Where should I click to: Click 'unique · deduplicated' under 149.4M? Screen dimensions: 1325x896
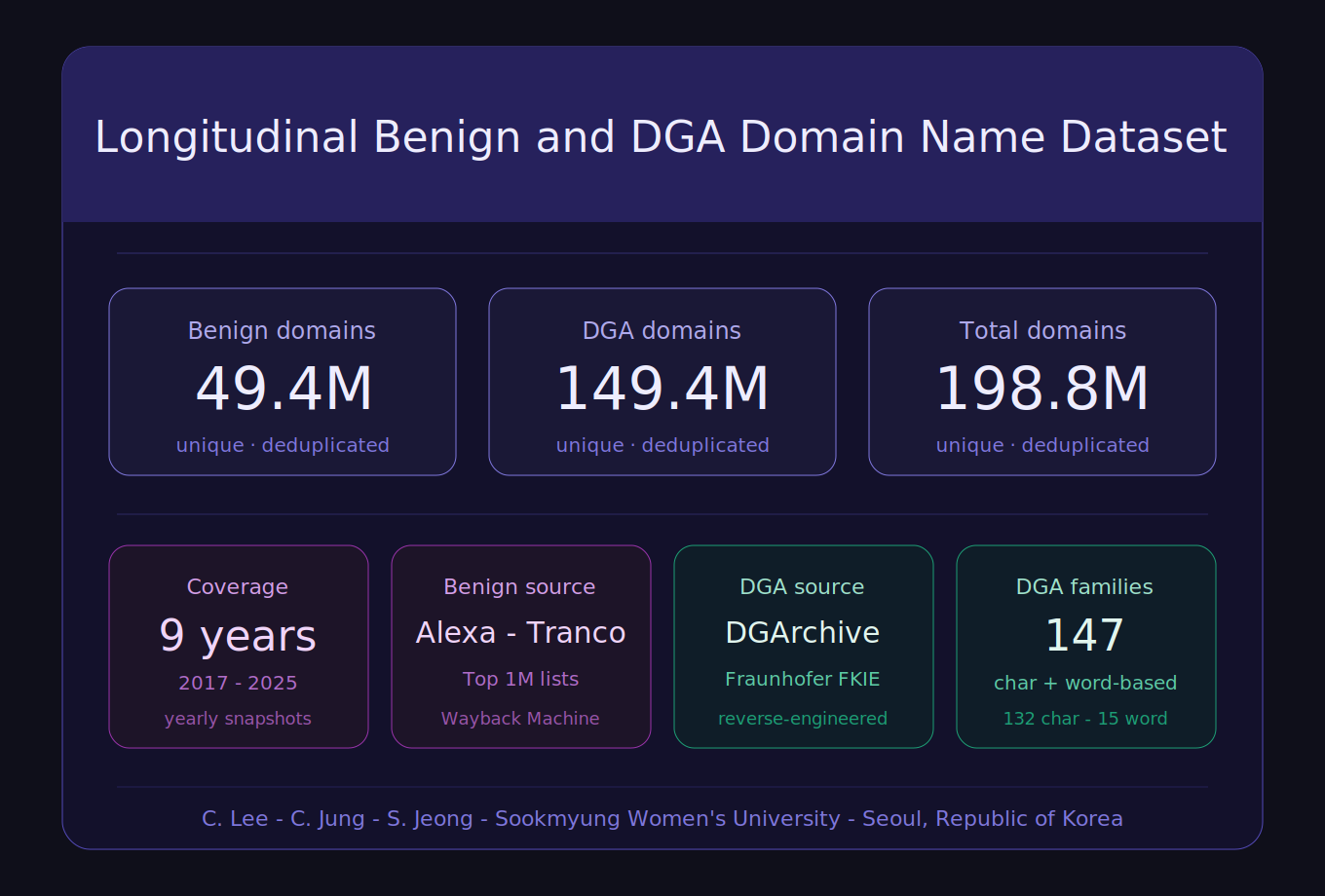(x=662, y=445)
